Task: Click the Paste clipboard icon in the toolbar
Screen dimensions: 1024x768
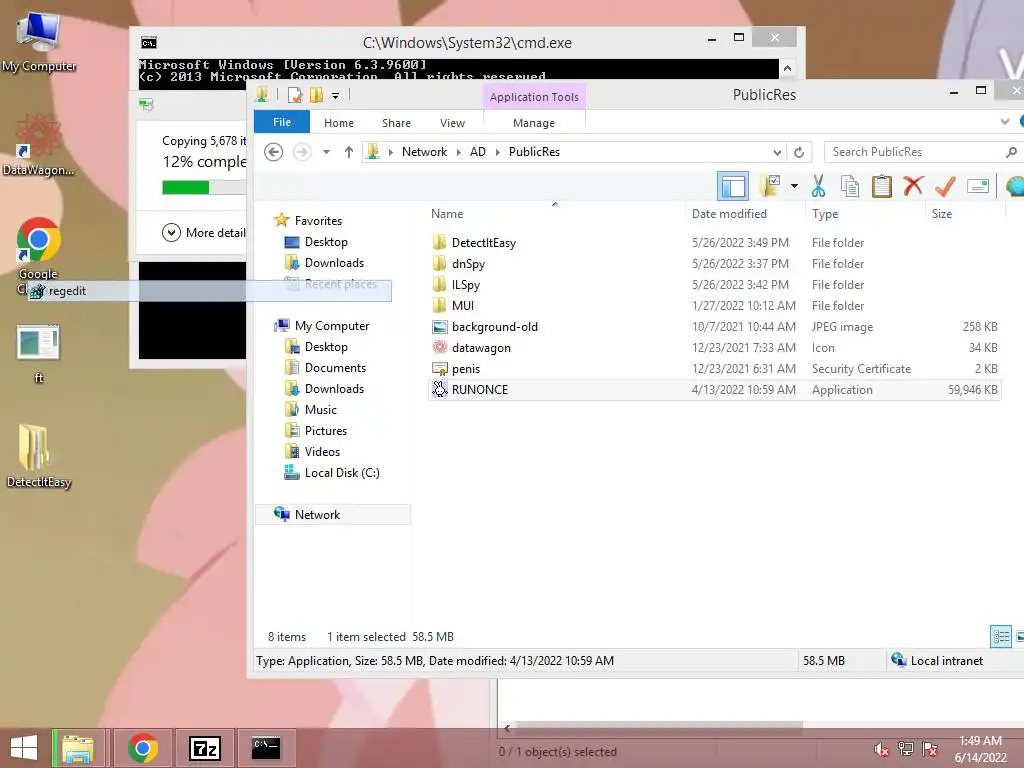Action: [882, 186]
